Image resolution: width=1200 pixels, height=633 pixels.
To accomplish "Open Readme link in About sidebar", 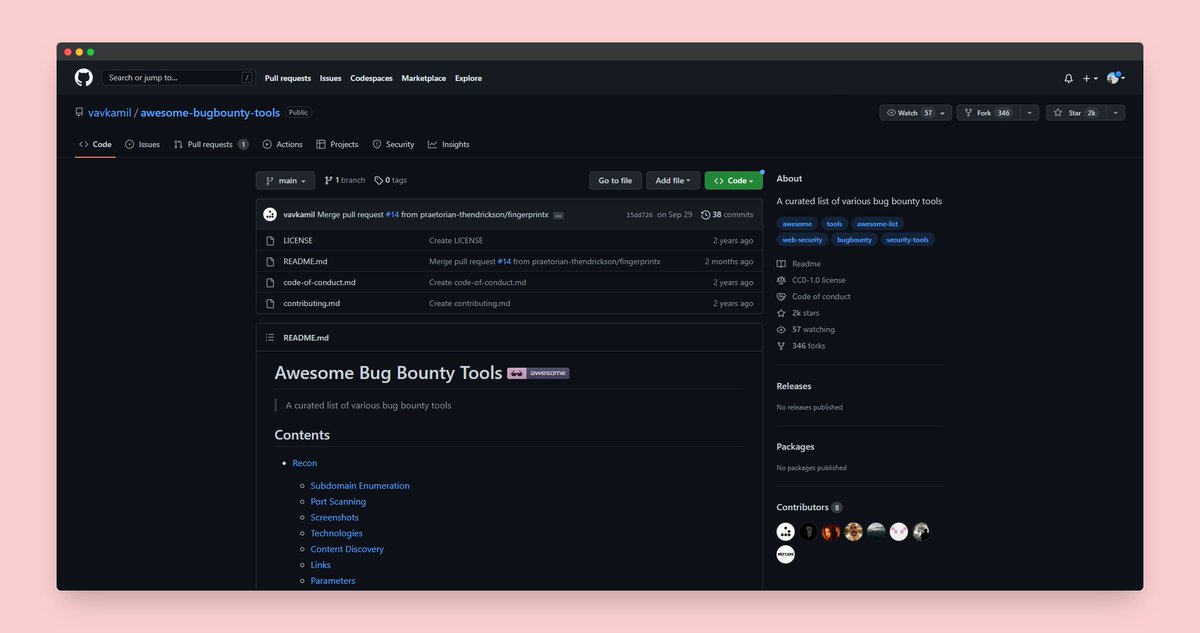I will coord(799,264).
